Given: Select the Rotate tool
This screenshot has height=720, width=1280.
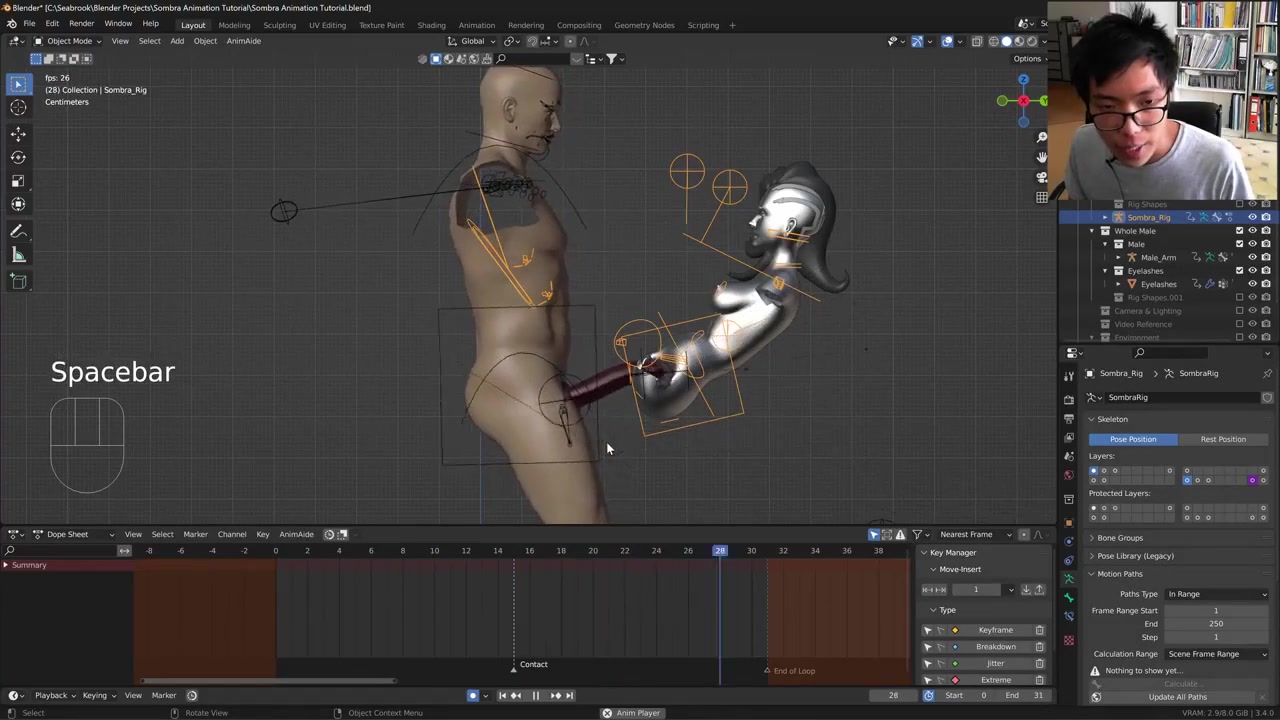Looking at the screenshot, I should [18, 157].
